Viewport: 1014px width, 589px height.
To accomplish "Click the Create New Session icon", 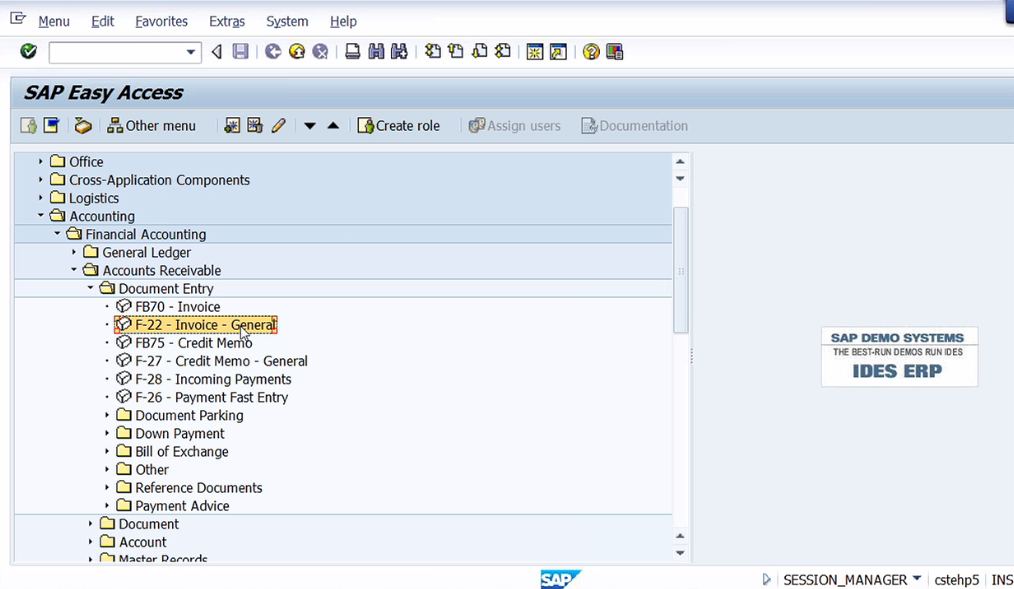I will (x=535, y=52).
